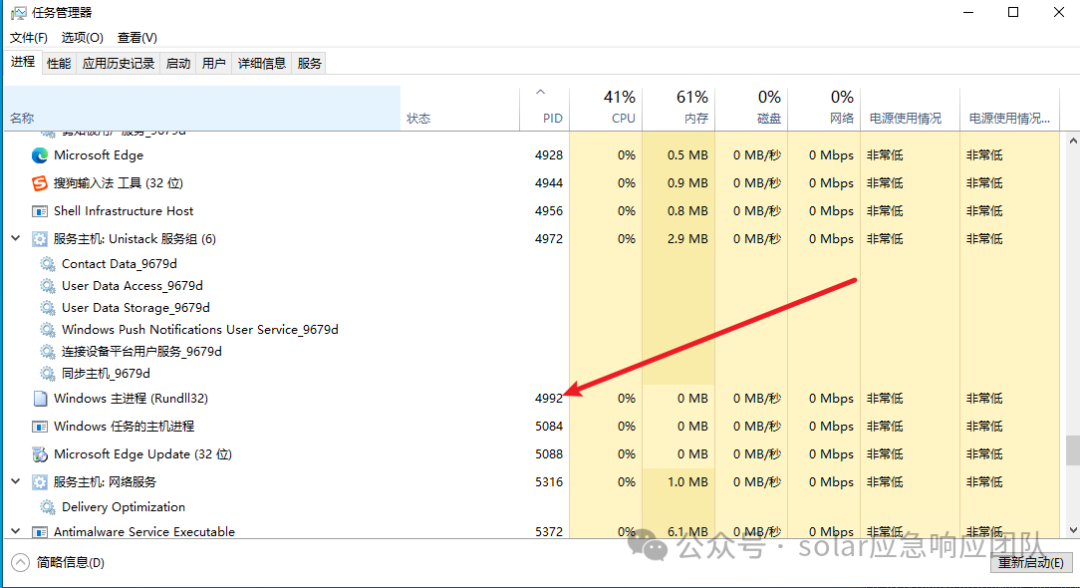
Task: Click the scrollbar up arrow
Action: [1072, 140]
